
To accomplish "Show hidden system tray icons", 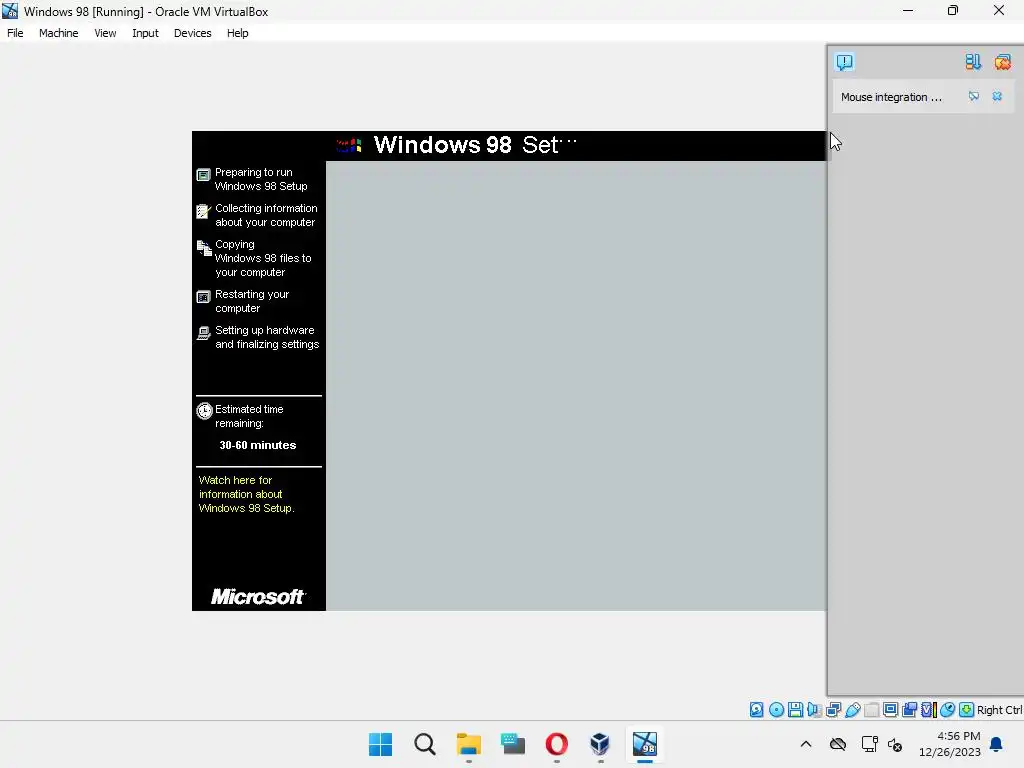I will (x=806, y=744).
